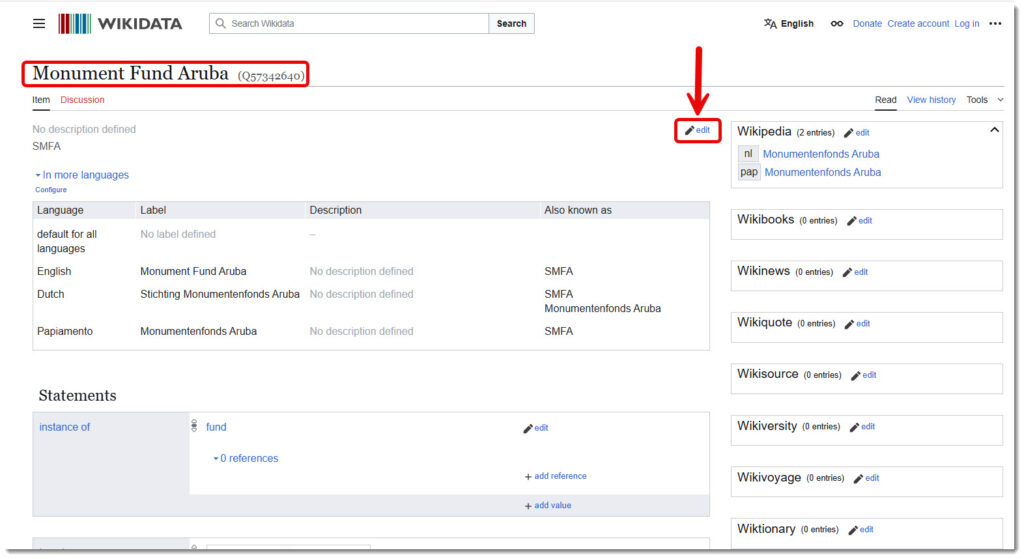Click the glasses appearance icon
Screen dimensions: 1024x559
point(836,24)
